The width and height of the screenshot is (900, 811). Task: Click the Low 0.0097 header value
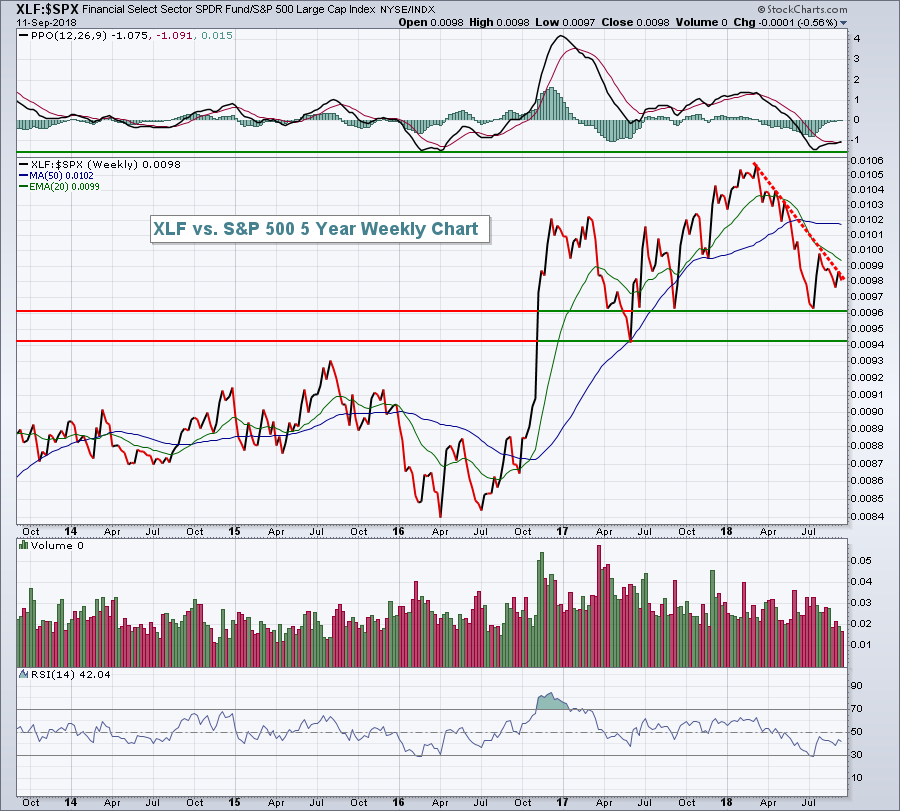tap(565, 22)
